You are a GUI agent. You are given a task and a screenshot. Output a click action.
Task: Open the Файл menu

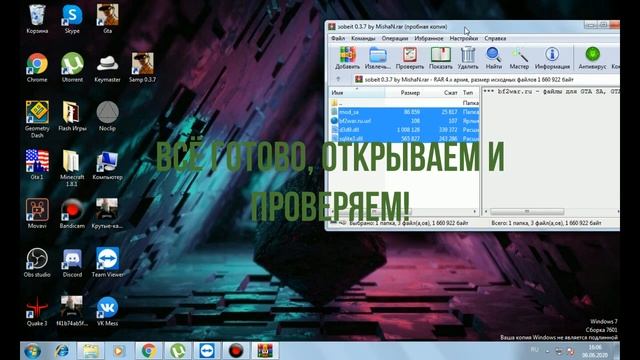338,38
